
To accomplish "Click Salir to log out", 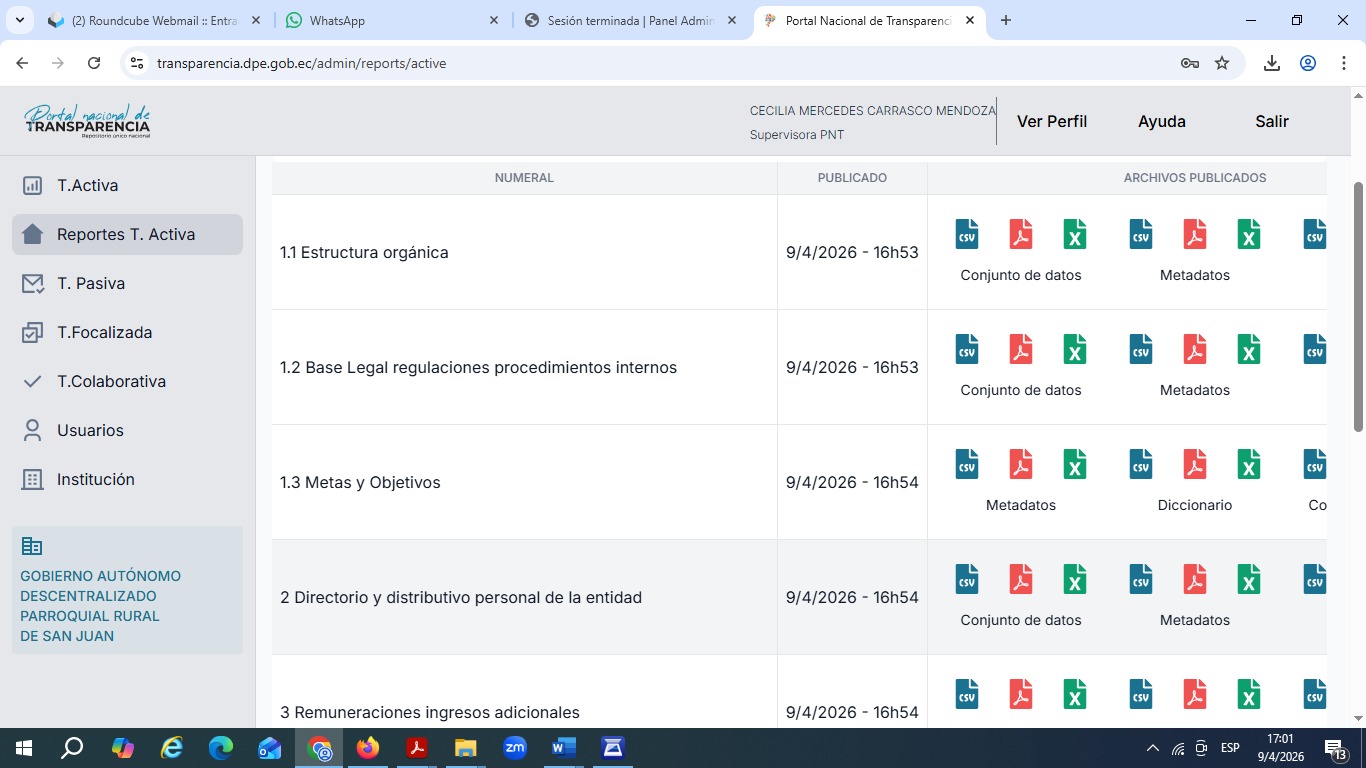I will coord(1271,121).
